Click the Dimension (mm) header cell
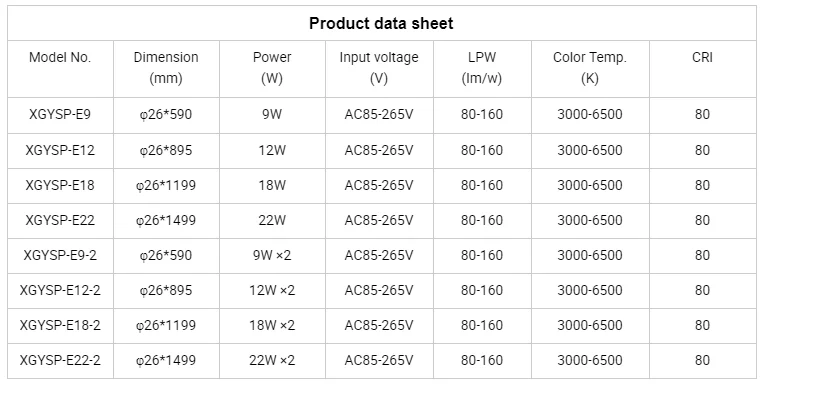Screen dimensions: 819x393 pyautogui.click(x=166, y=68)
